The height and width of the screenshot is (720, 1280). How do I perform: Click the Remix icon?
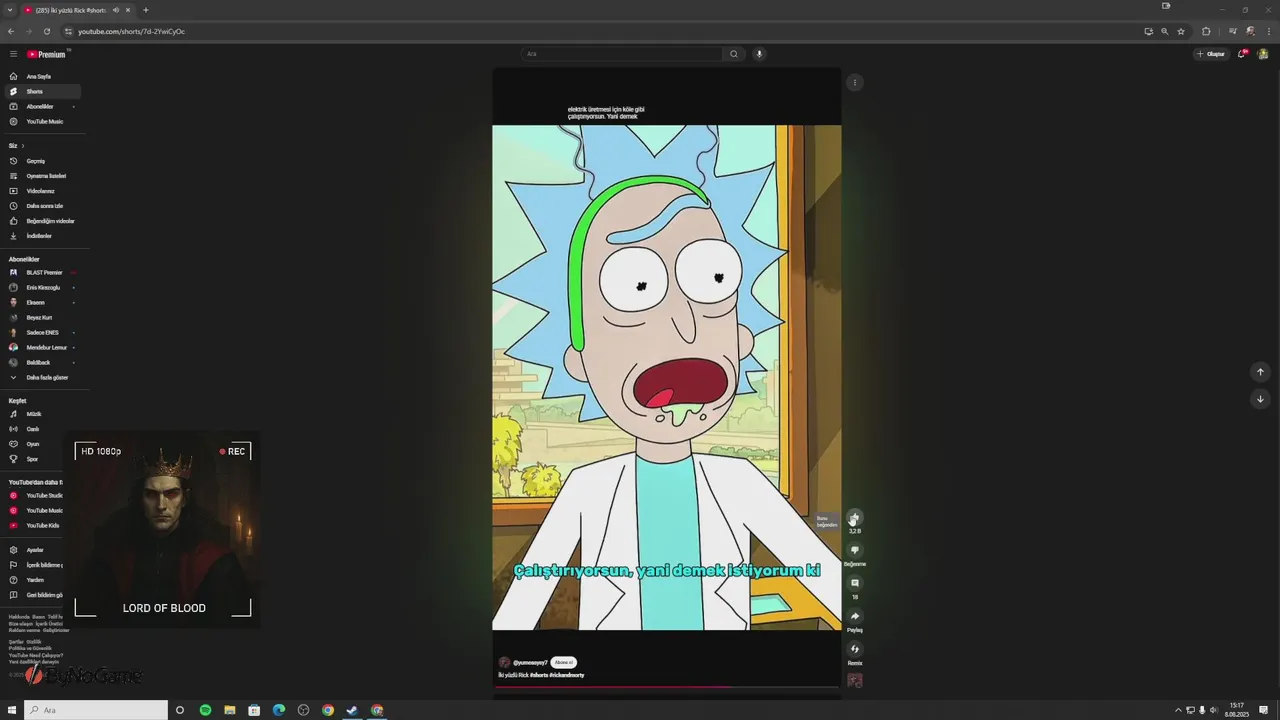[x=854, y=649]
